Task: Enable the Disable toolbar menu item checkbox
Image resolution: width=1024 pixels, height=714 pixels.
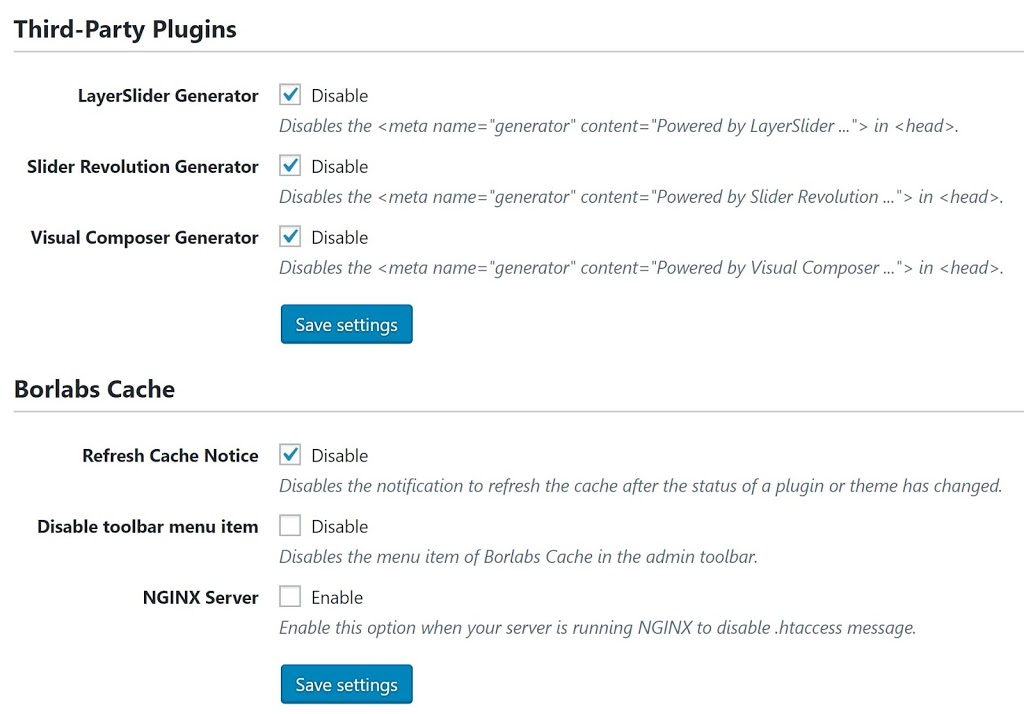Action: 289,526
